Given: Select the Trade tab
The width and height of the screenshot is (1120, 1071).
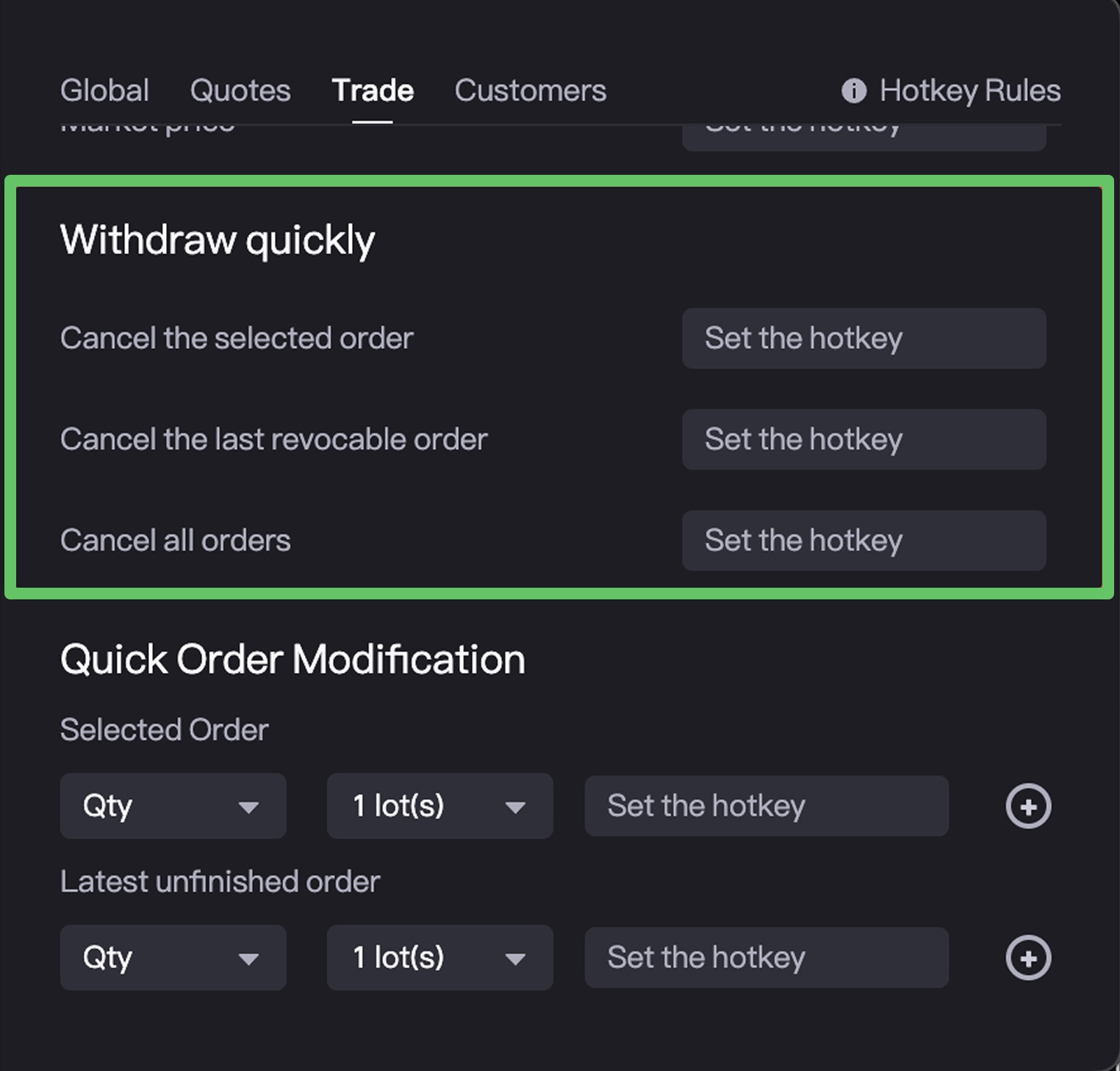Looking at the screenshot, I should point(373,91).
